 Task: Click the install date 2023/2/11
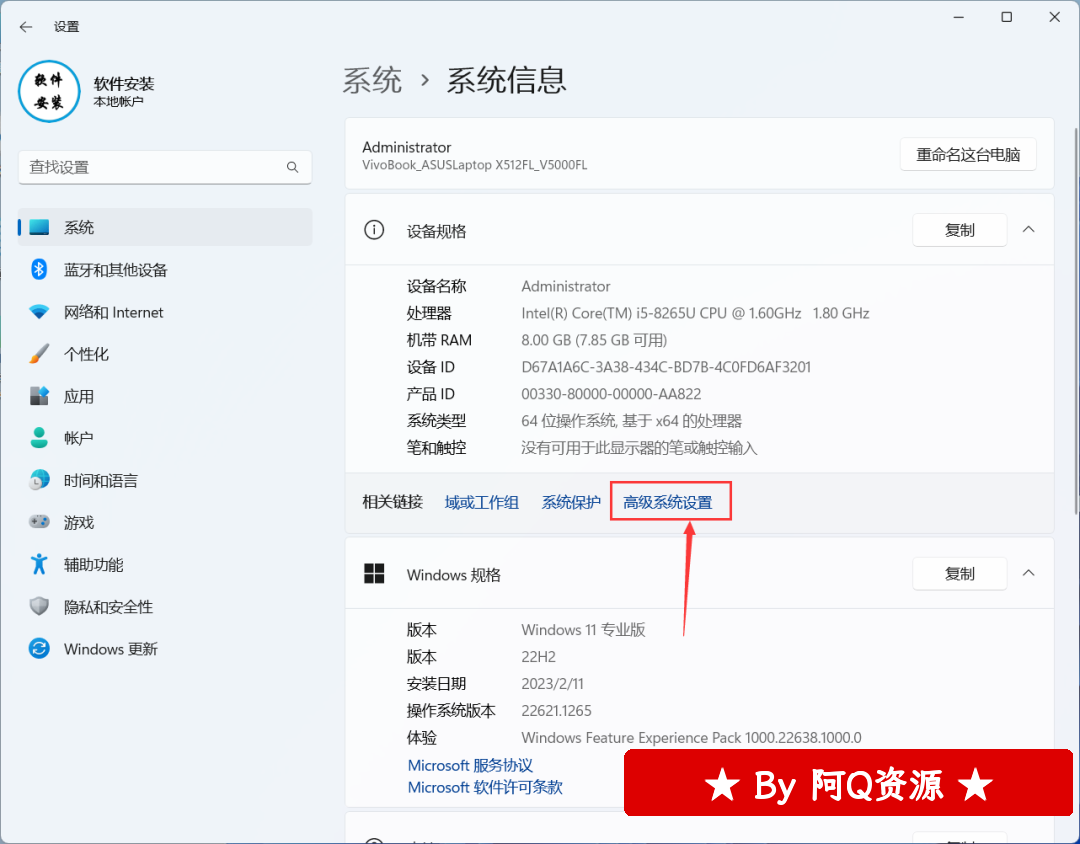[x=552, y=684]
